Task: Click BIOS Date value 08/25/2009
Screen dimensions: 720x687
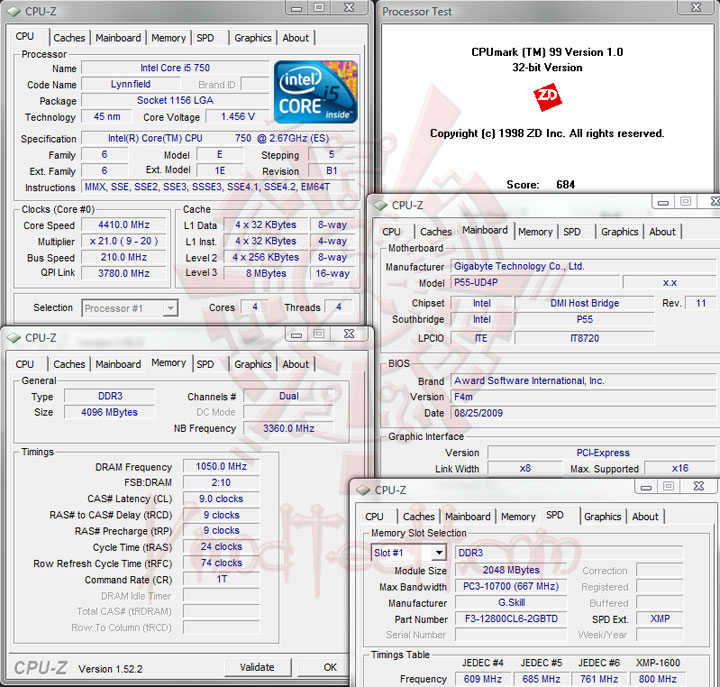Action: pos(584,413)
